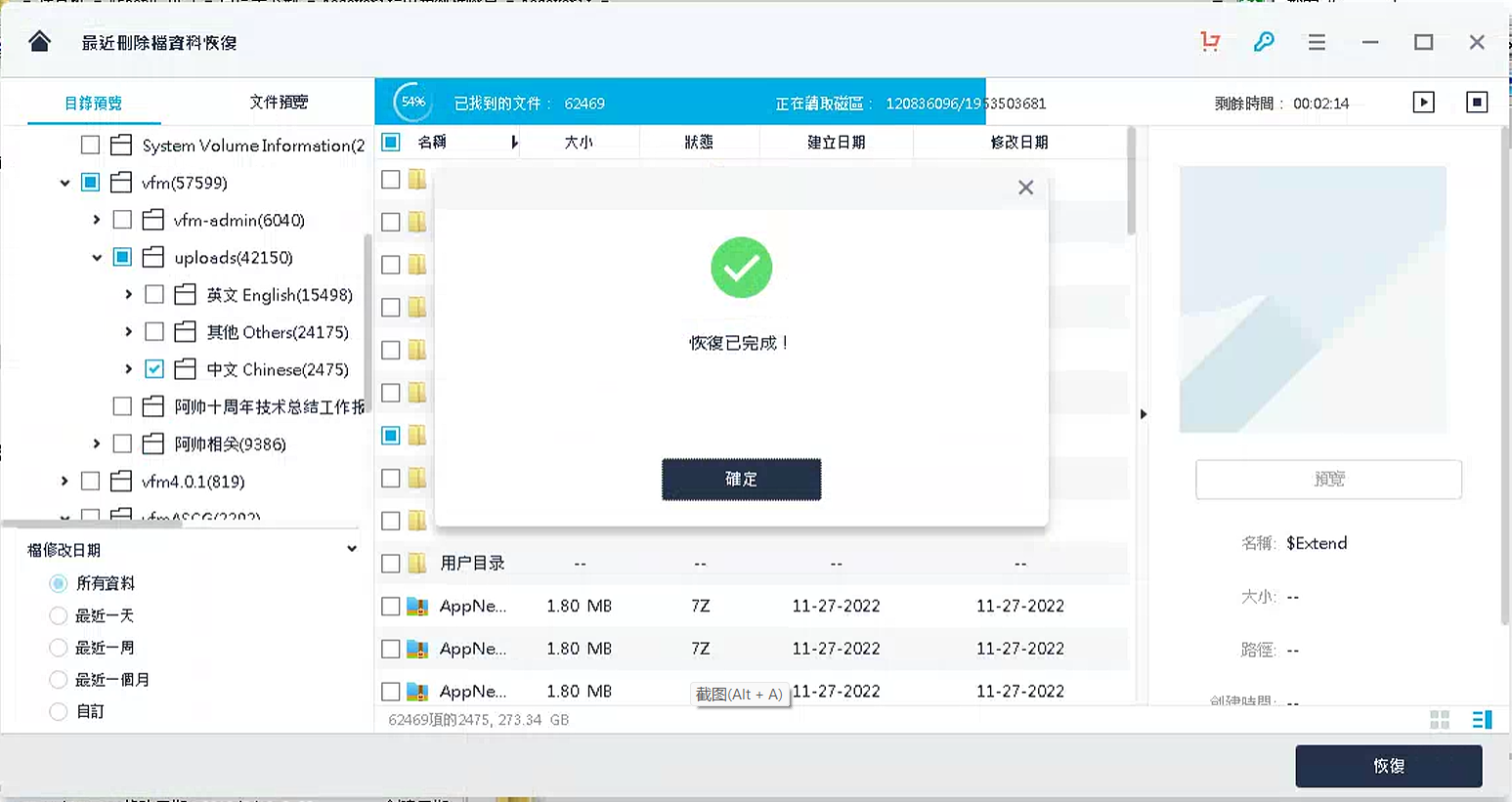Image resolution: width=1512 pixels, height=802 pixels.
Task: Select the 目錄預覽 tab
Action: click(x=93, y=104)
